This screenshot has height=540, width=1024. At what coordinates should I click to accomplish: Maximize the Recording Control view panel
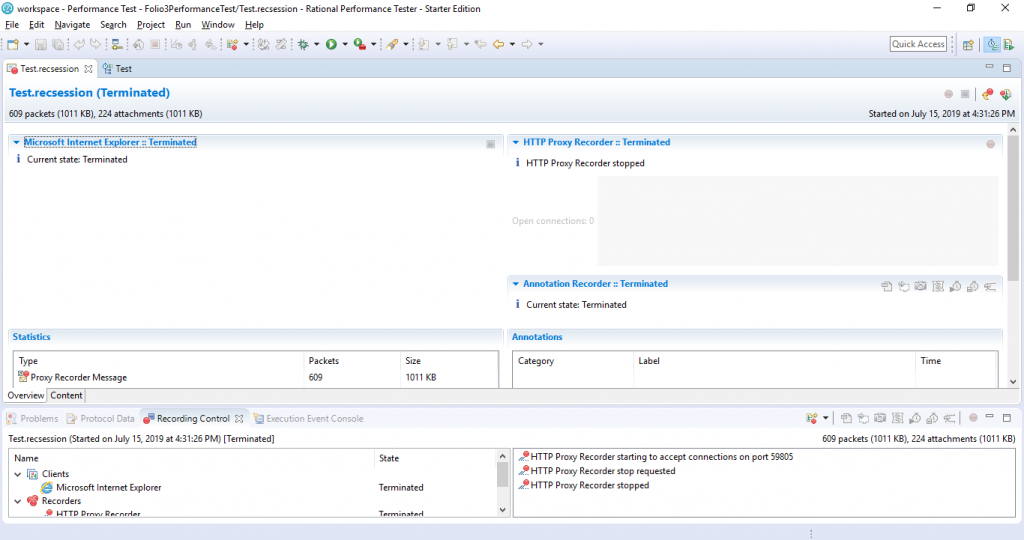click(x=1006, y=418)
